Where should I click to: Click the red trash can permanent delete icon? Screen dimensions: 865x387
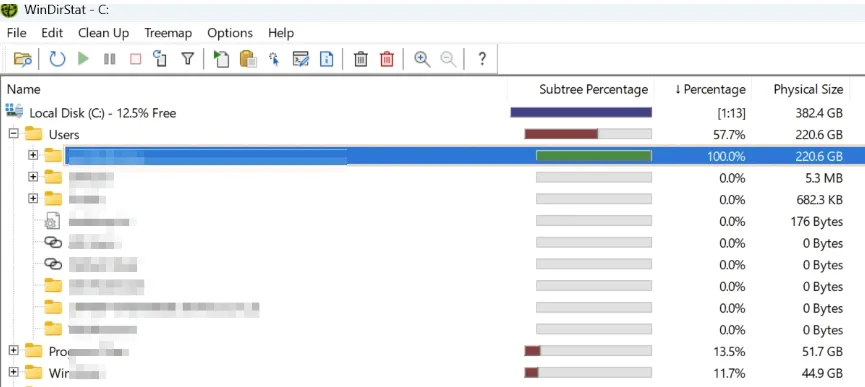click(387, 58)
